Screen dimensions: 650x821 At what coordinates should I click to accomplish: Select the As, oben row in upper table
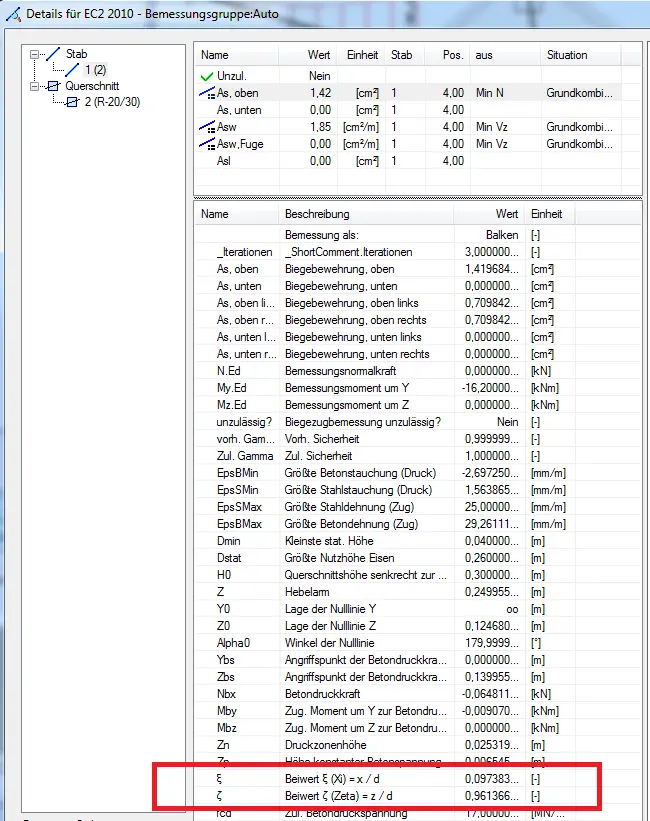click(408, 93)
